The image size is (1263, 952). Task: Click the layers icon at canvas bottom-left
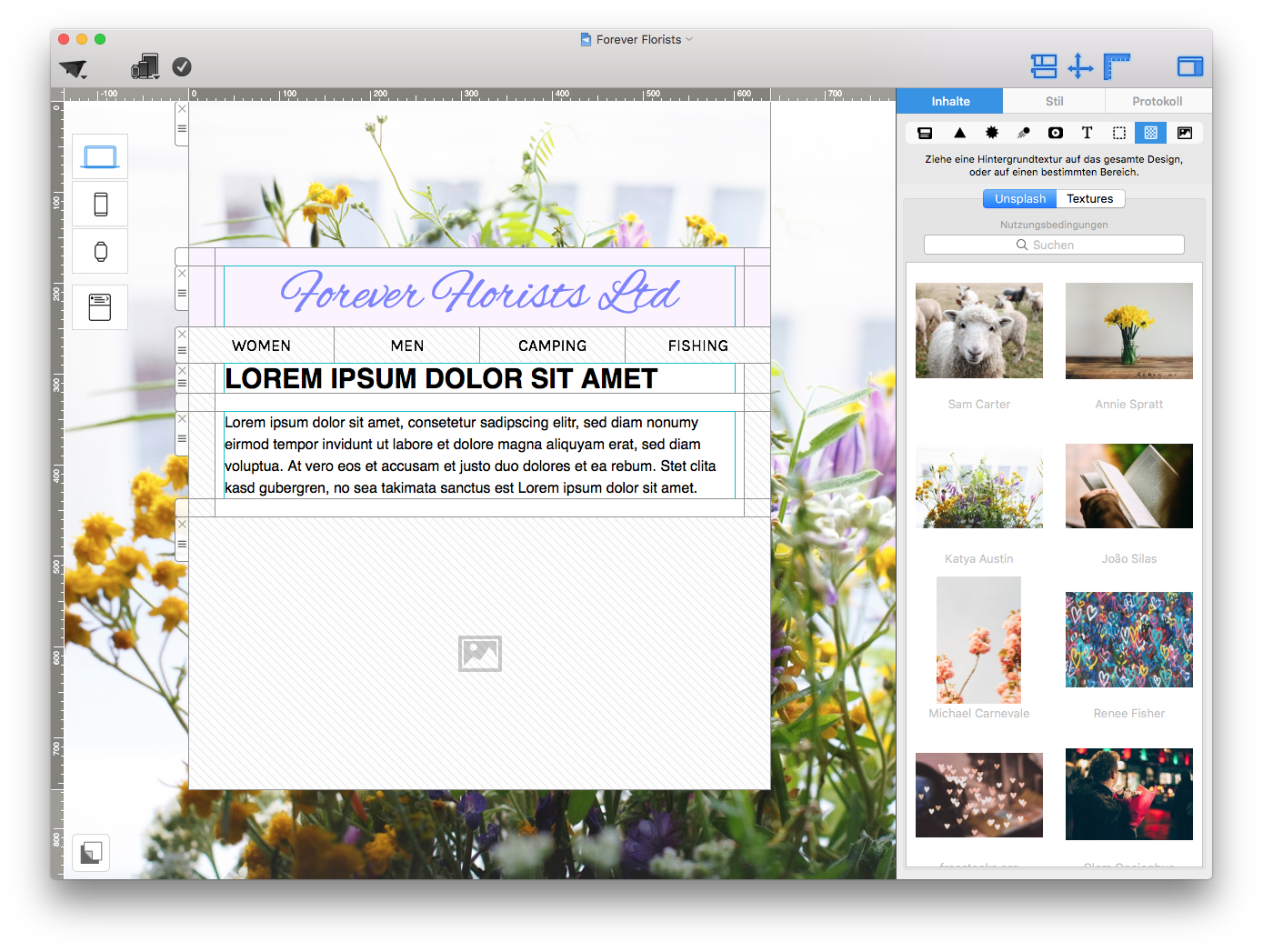pos(91,853)
